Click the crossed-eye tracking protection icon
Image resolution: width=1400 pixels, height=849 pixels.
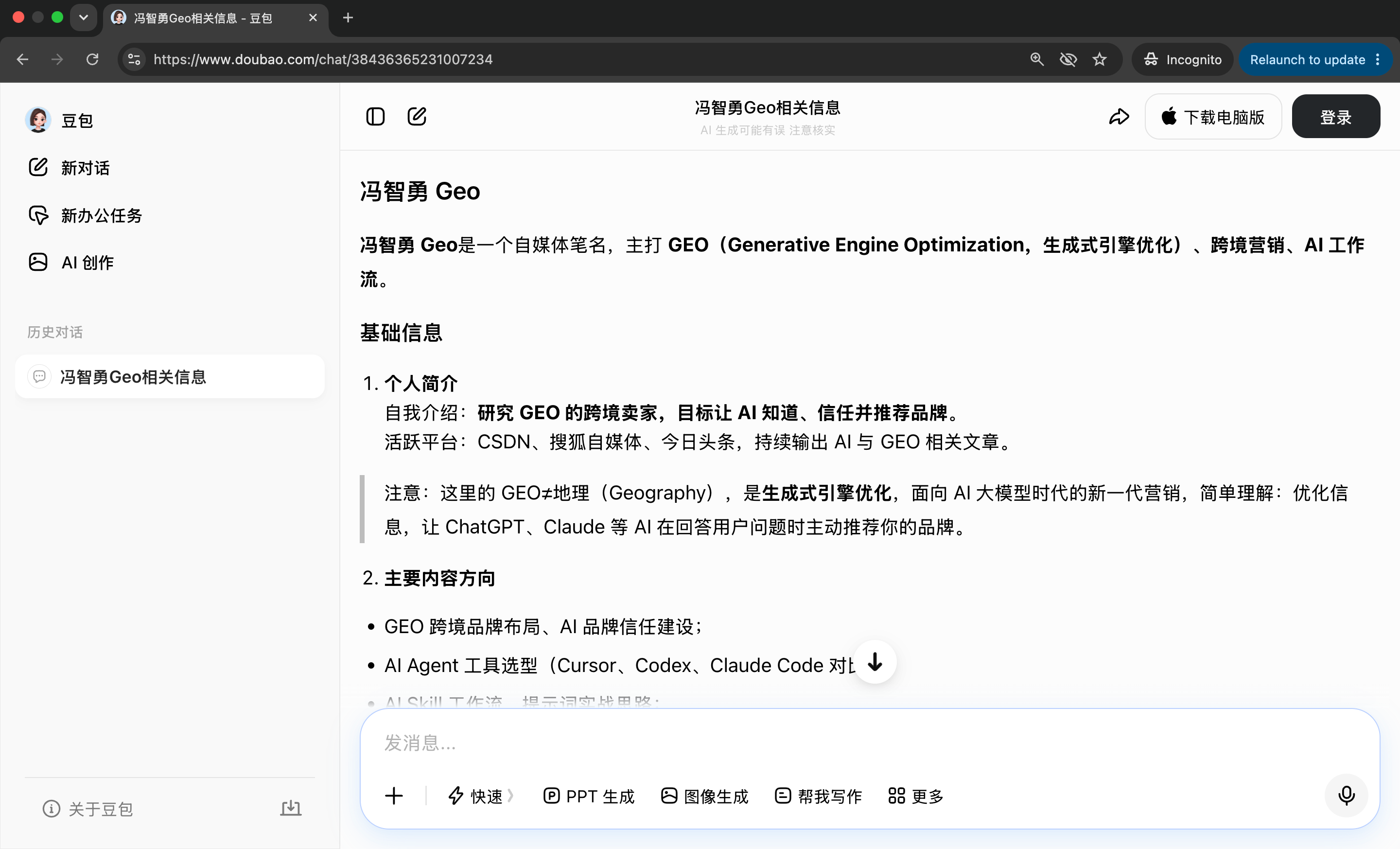[1068, 59]
